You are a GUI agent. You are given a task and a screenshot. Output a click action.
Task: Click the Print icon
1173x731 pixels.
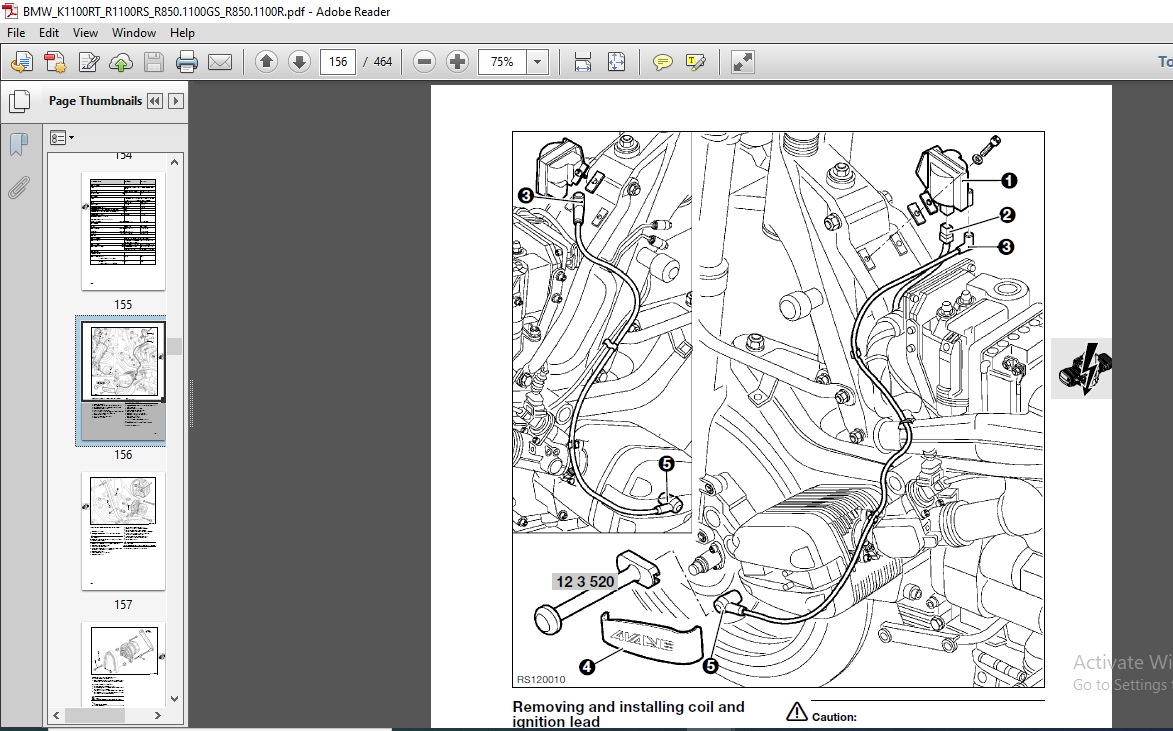[187, 62]
